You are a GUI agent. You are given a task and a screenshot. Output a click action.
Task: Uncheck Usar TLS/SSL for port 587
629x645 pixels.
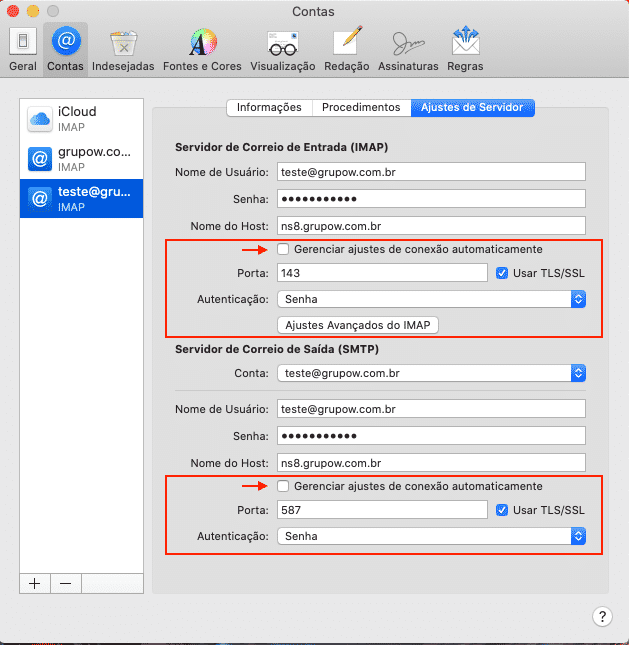tap(502, 510)
